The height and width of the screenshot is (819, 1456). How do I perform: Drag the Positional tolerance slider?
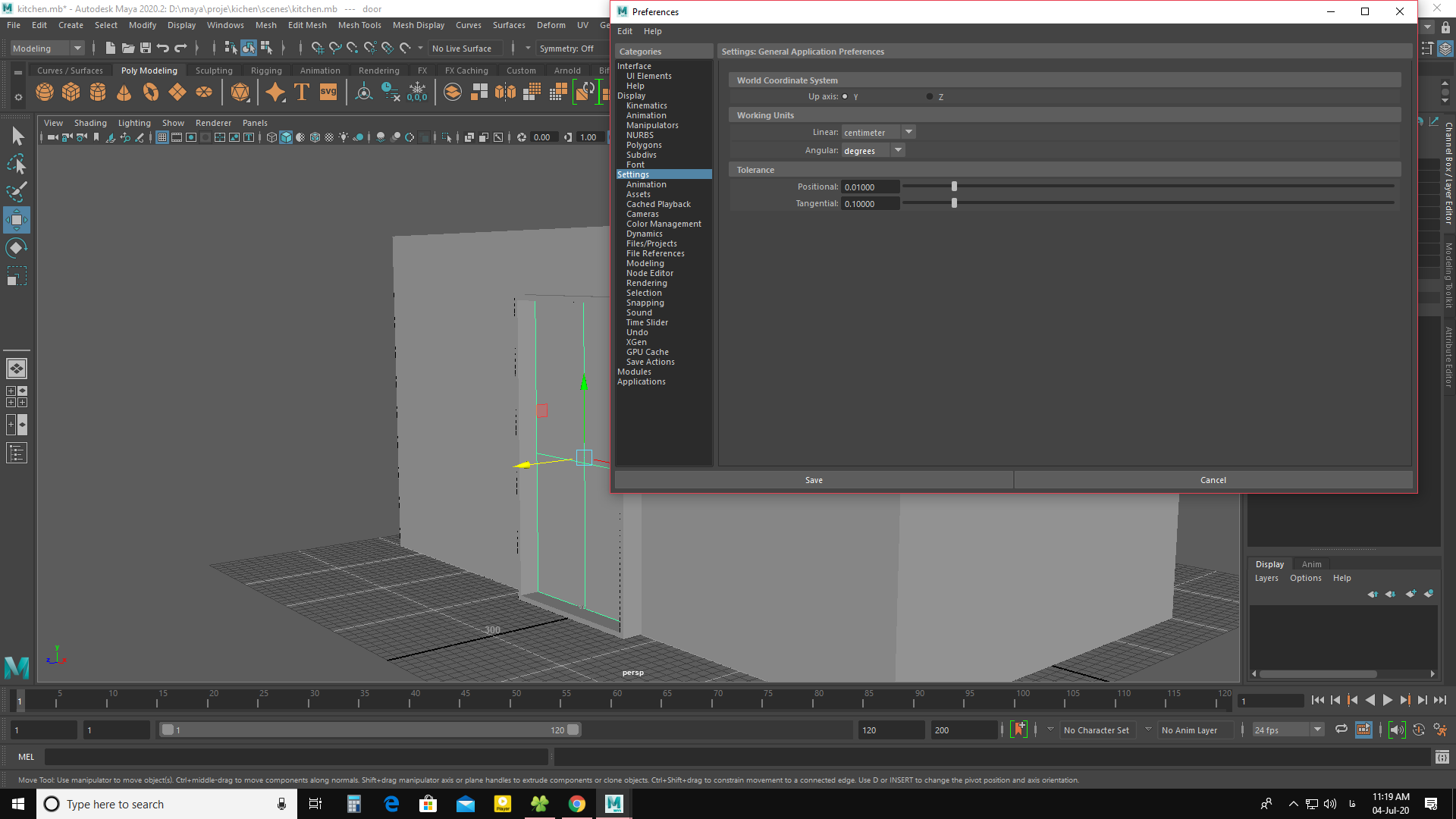[955, 186]
